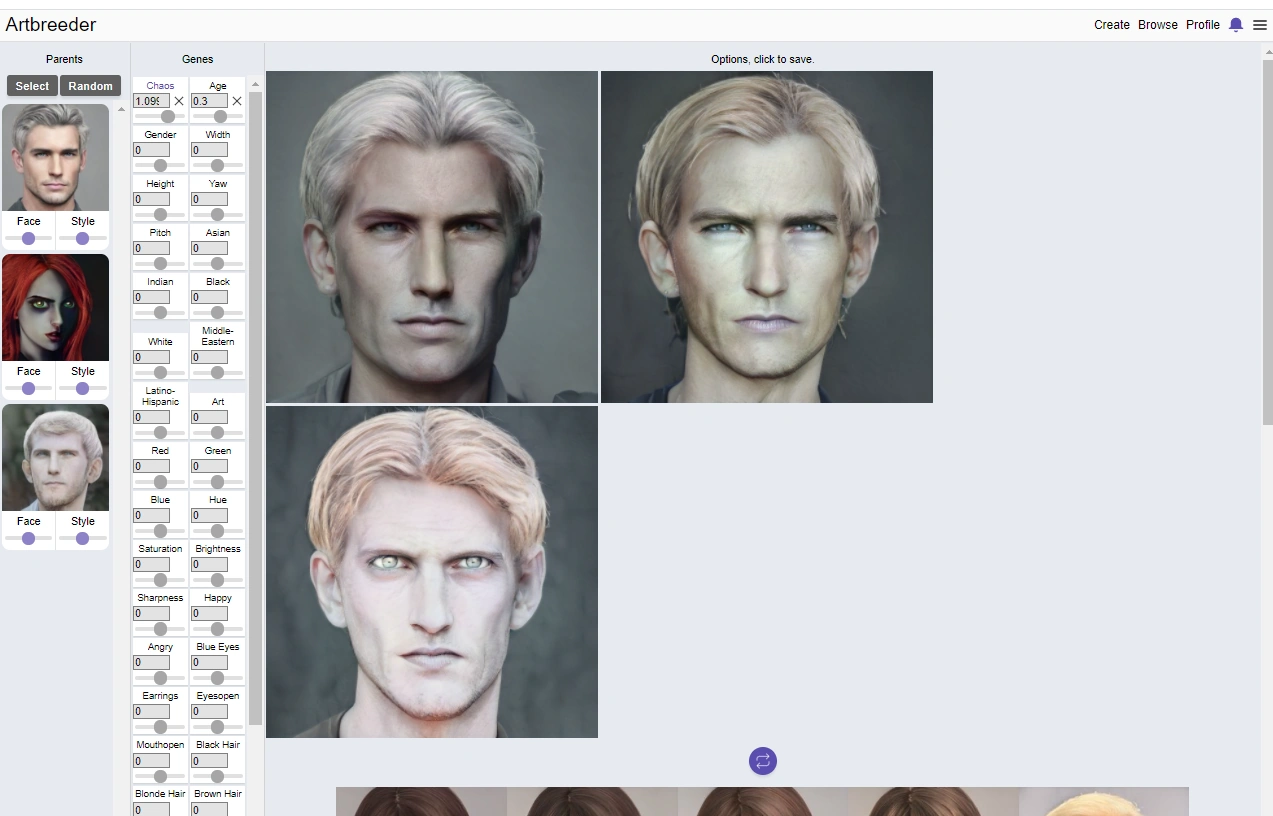Adjust Face slider of red-haired parent

click(28, 388)
